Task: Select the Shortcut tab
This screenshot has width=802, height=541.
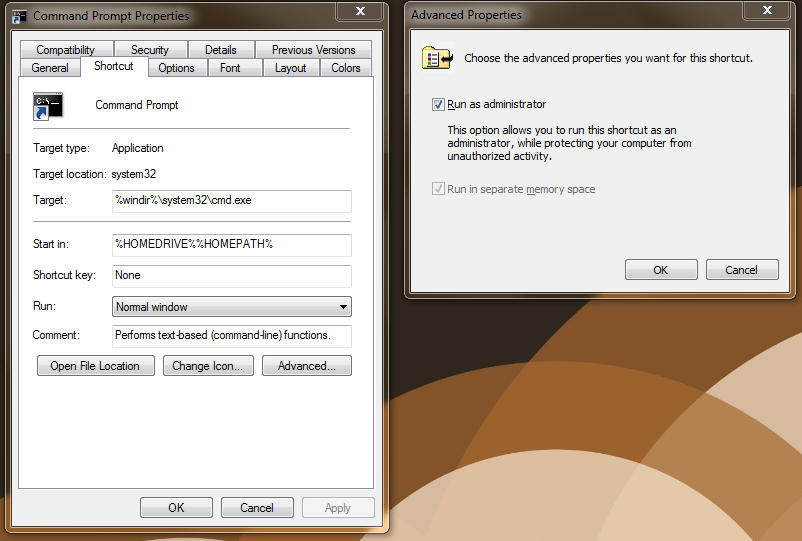Action: (x=114, y=66)
